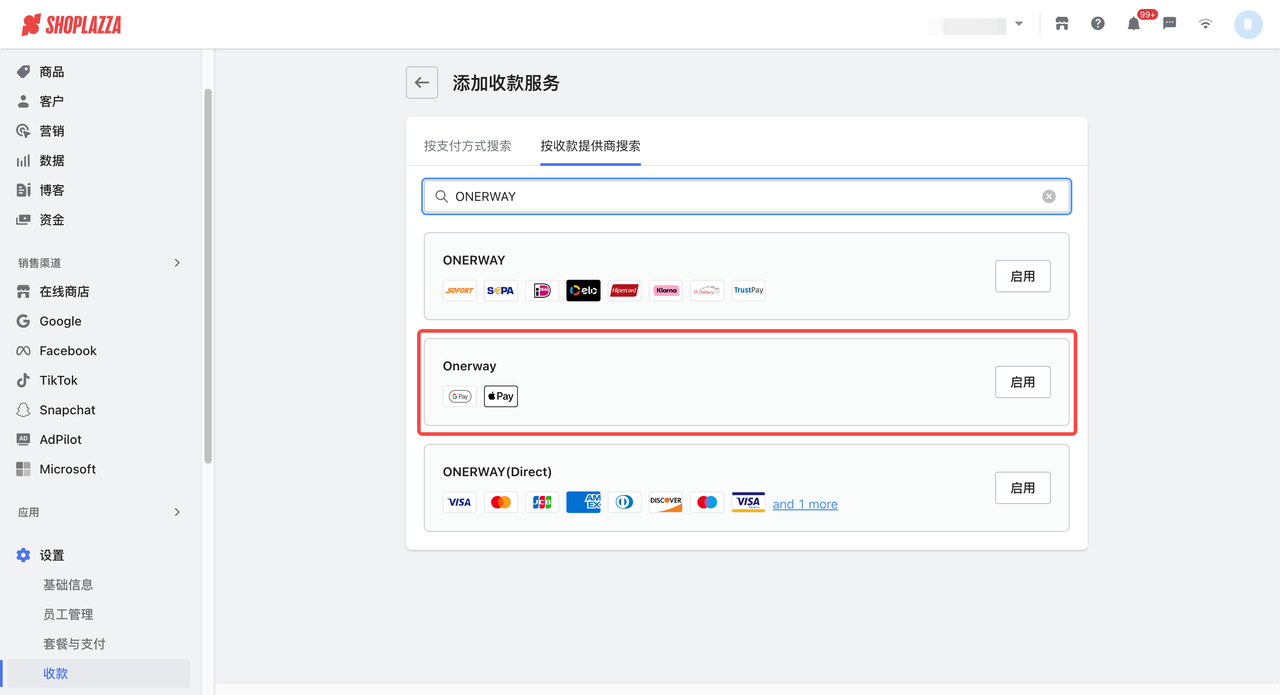Click the Shoplazza logo

(70, 23)
